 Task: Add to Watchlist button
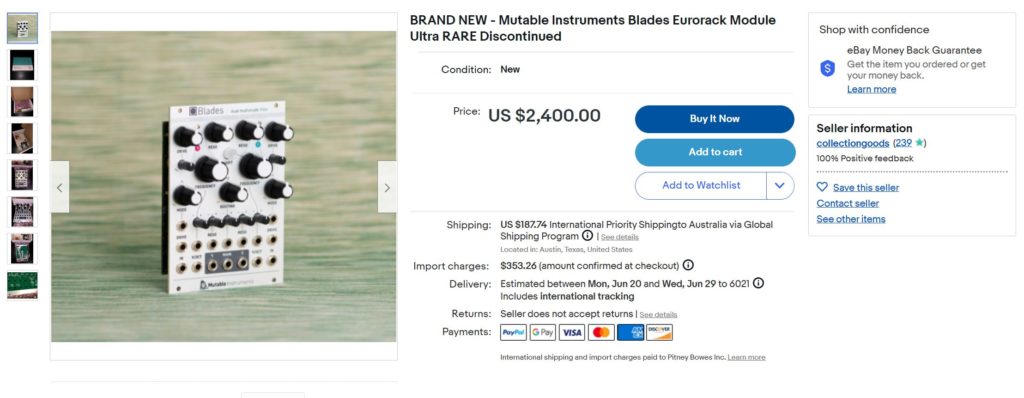pyautogui.click(x=701, y=186)
